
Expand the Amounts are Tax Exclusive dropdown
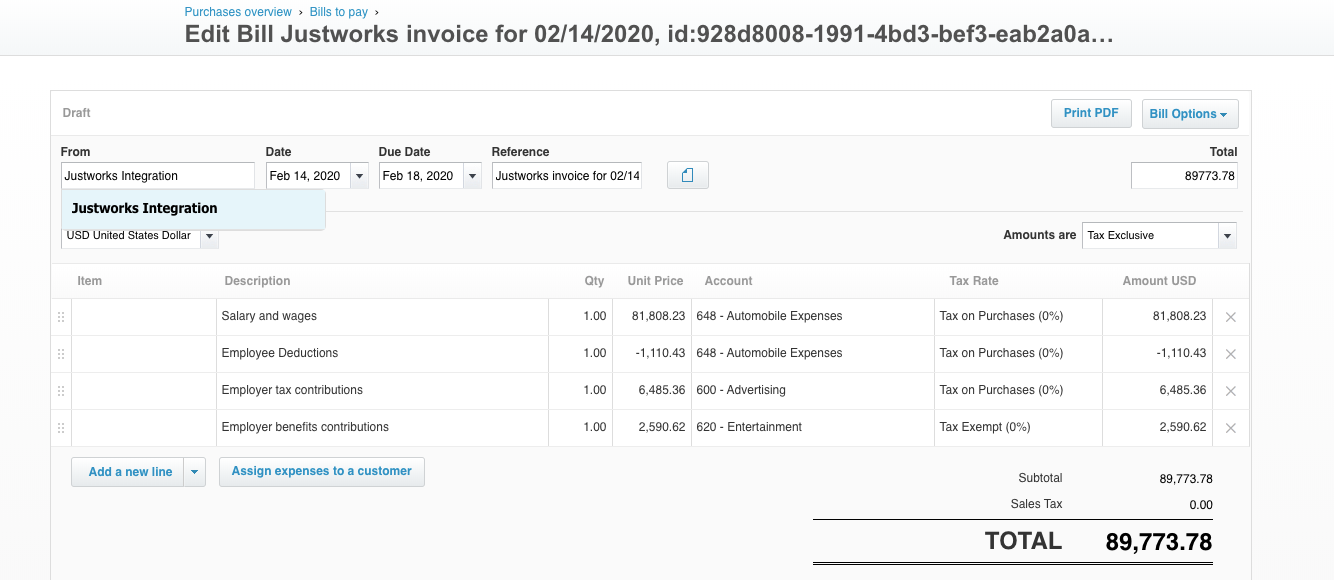pos(1227,236)
